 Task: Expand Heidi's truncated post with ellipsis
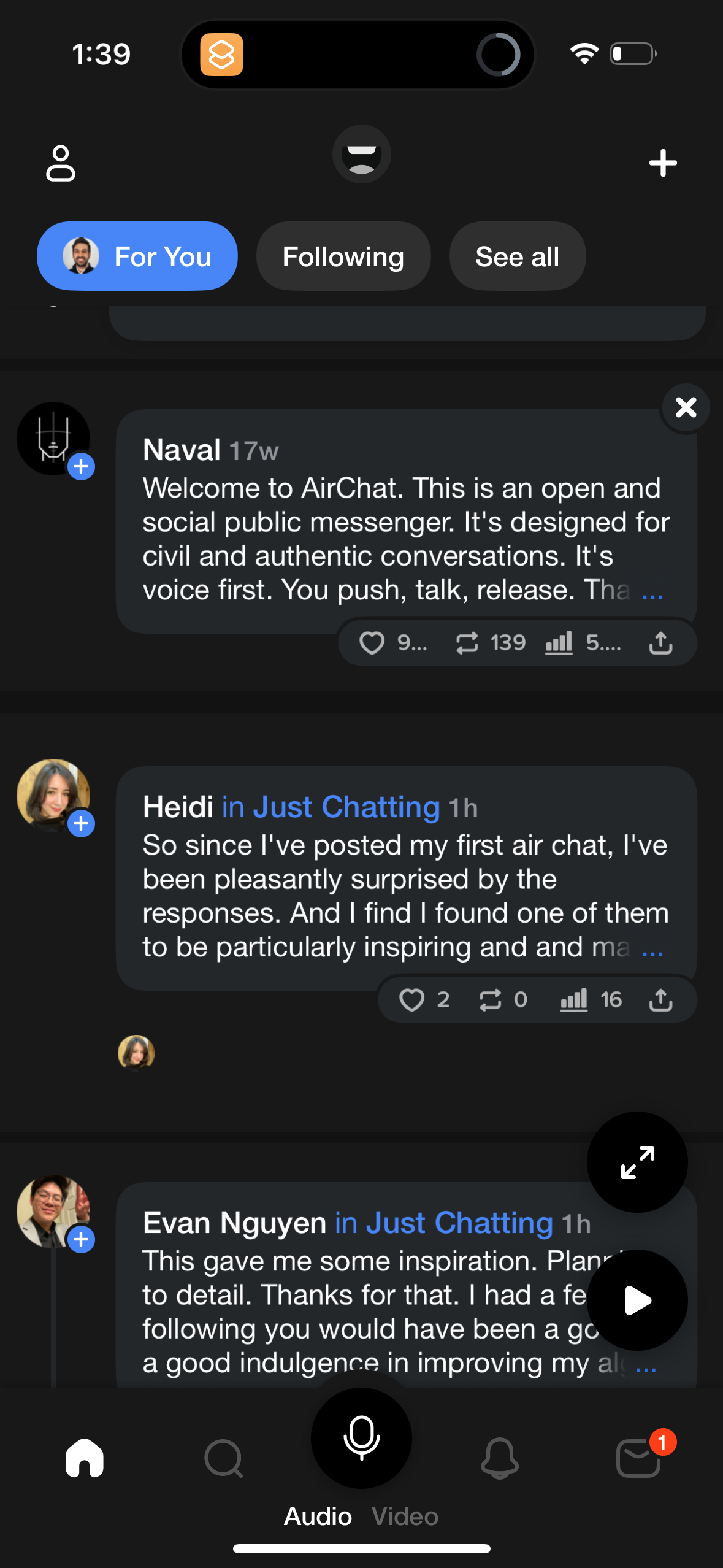point(652,948)
